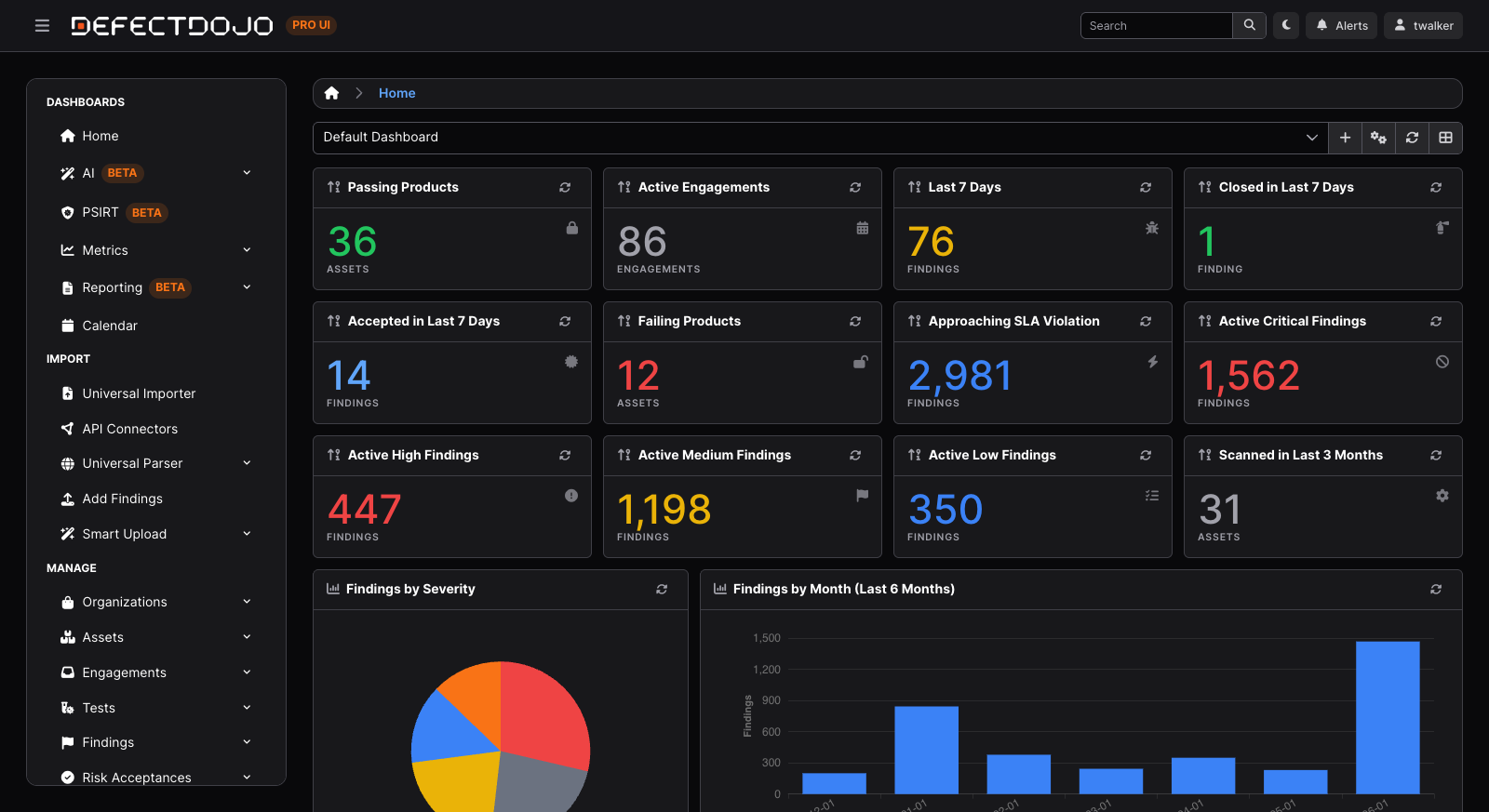Open the 86 engagements count
The height and width of the screenshot is (812, 1489).
pyautogui.click(x=642, y=242)
